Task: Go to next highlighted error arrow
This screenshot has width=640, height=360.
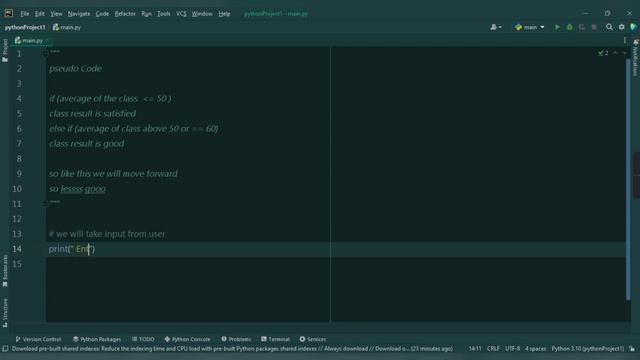Action: pos(624,53)
